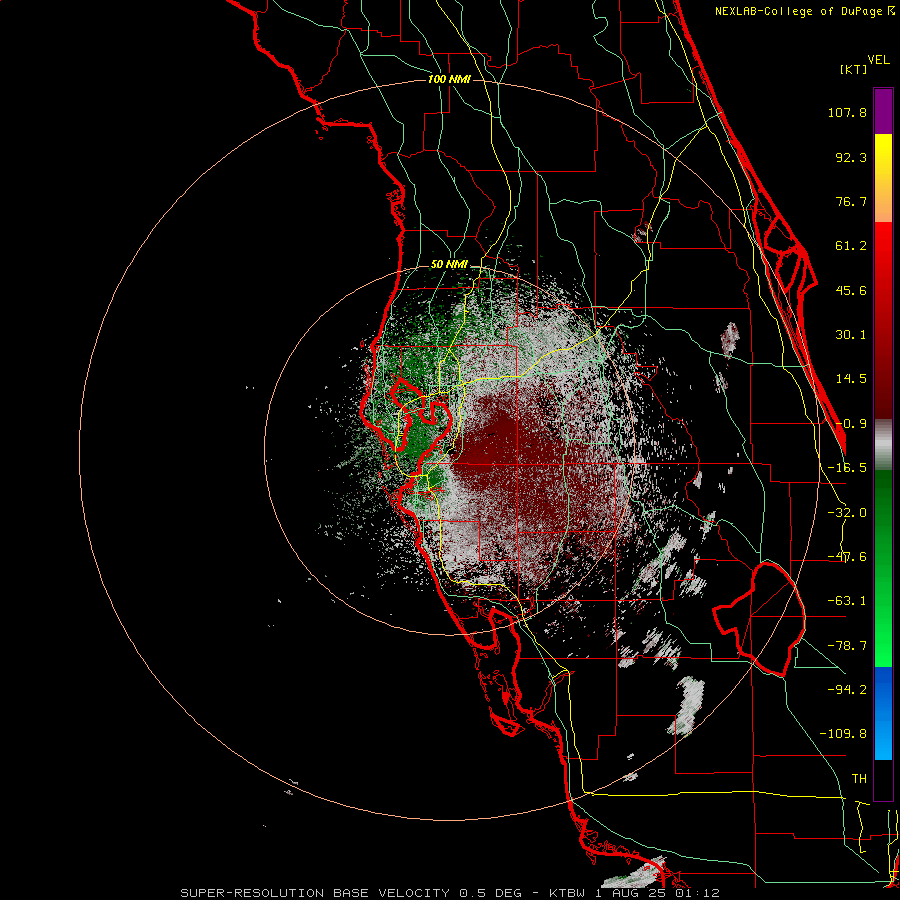The width and height of the screenshot is (900, 900).
Task: Click the -78.7 velocity scale label
Action: coord(847,646)
